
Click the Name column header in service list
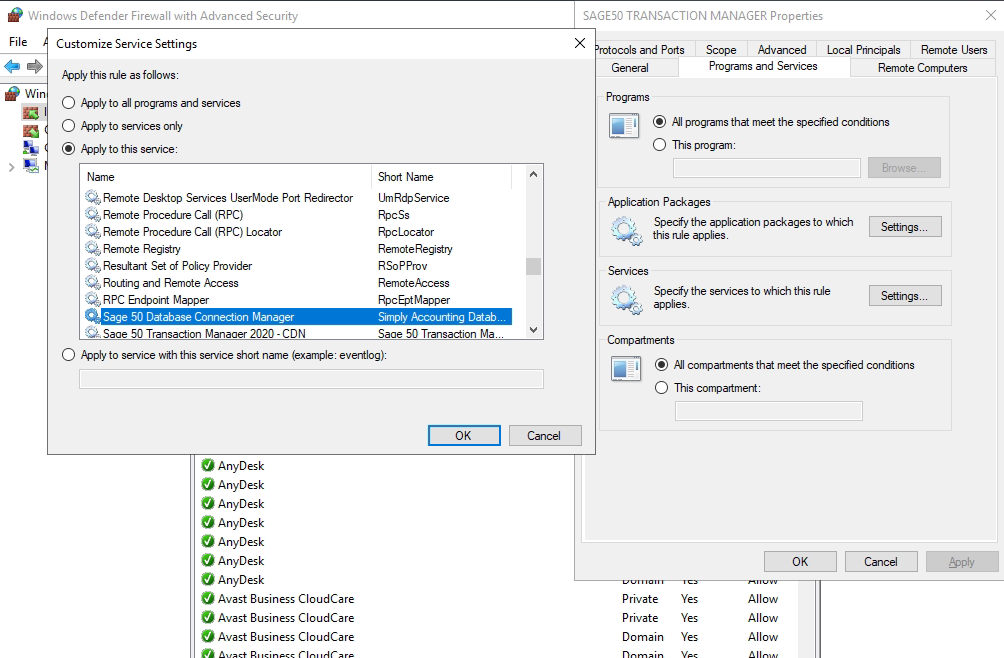click(225, 177)
